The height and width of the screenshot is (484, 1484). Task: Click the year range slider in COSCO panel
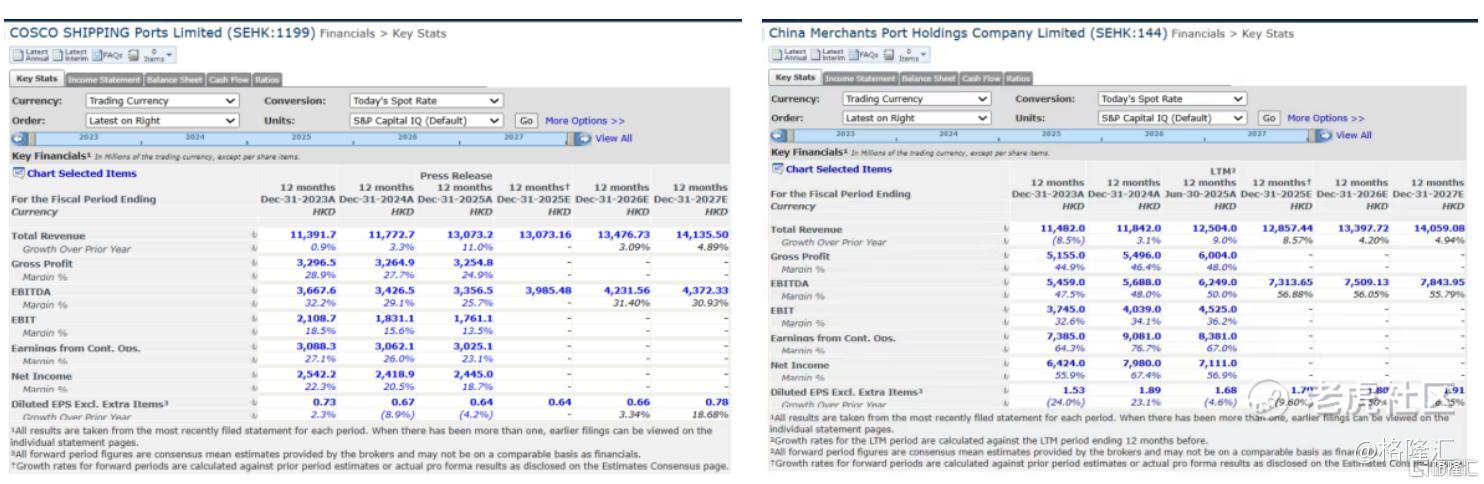tap(301, 138)
